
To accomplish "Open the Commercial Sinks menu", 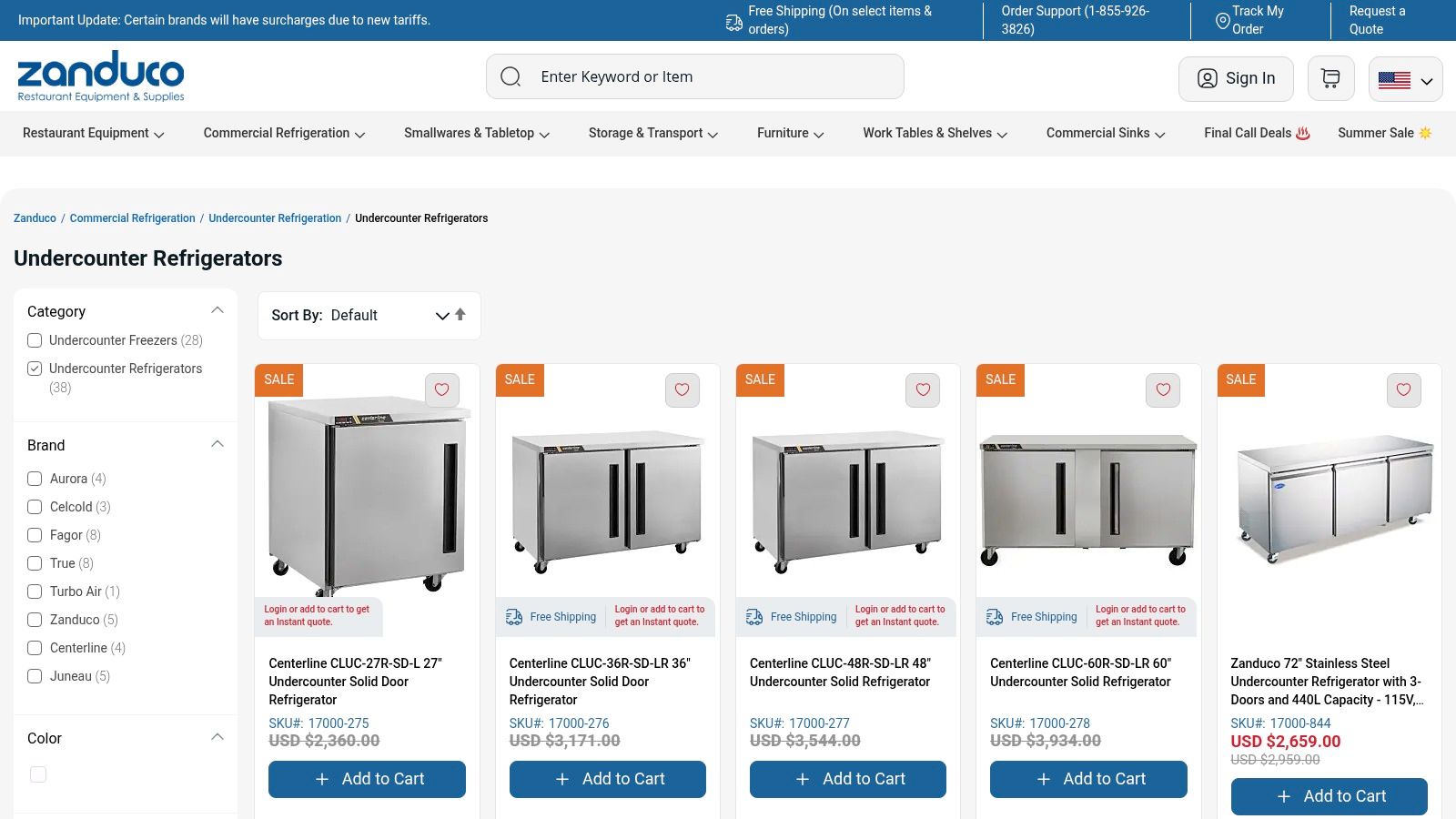I will pos(1106,133).
